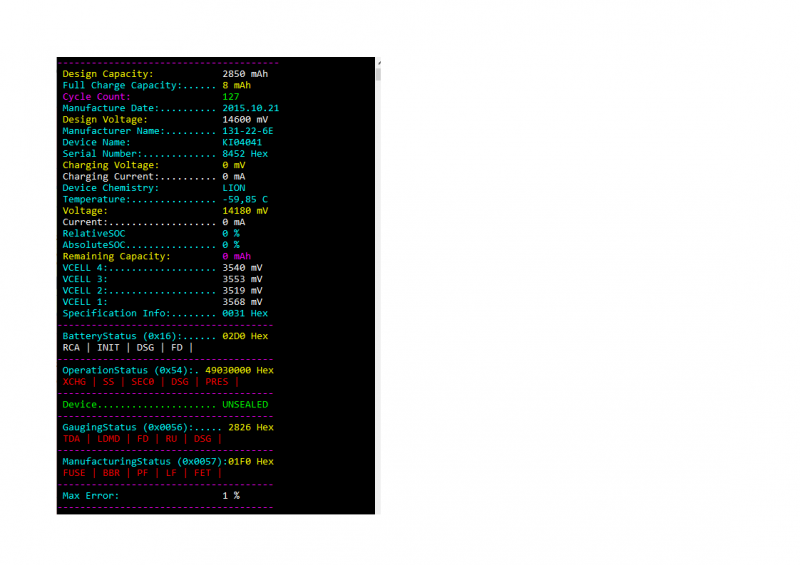Image resolution: width=800 pixels, height=565 pixels.
Task: Click the Design Capacity 2850 mAh value
Action: pyautogui.click(x=245, y=74)
